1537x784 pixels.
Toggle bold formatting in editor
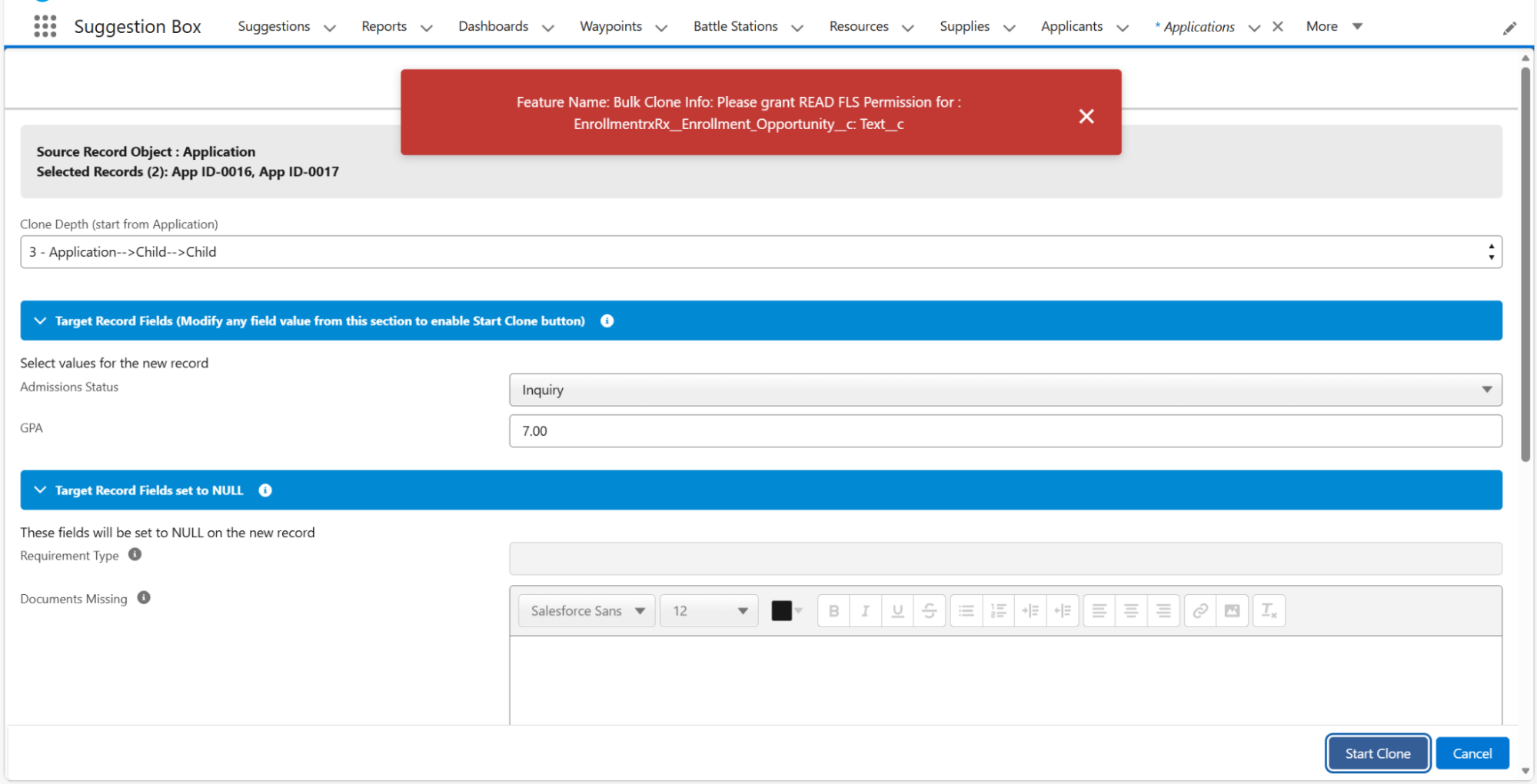pos(833,611)
